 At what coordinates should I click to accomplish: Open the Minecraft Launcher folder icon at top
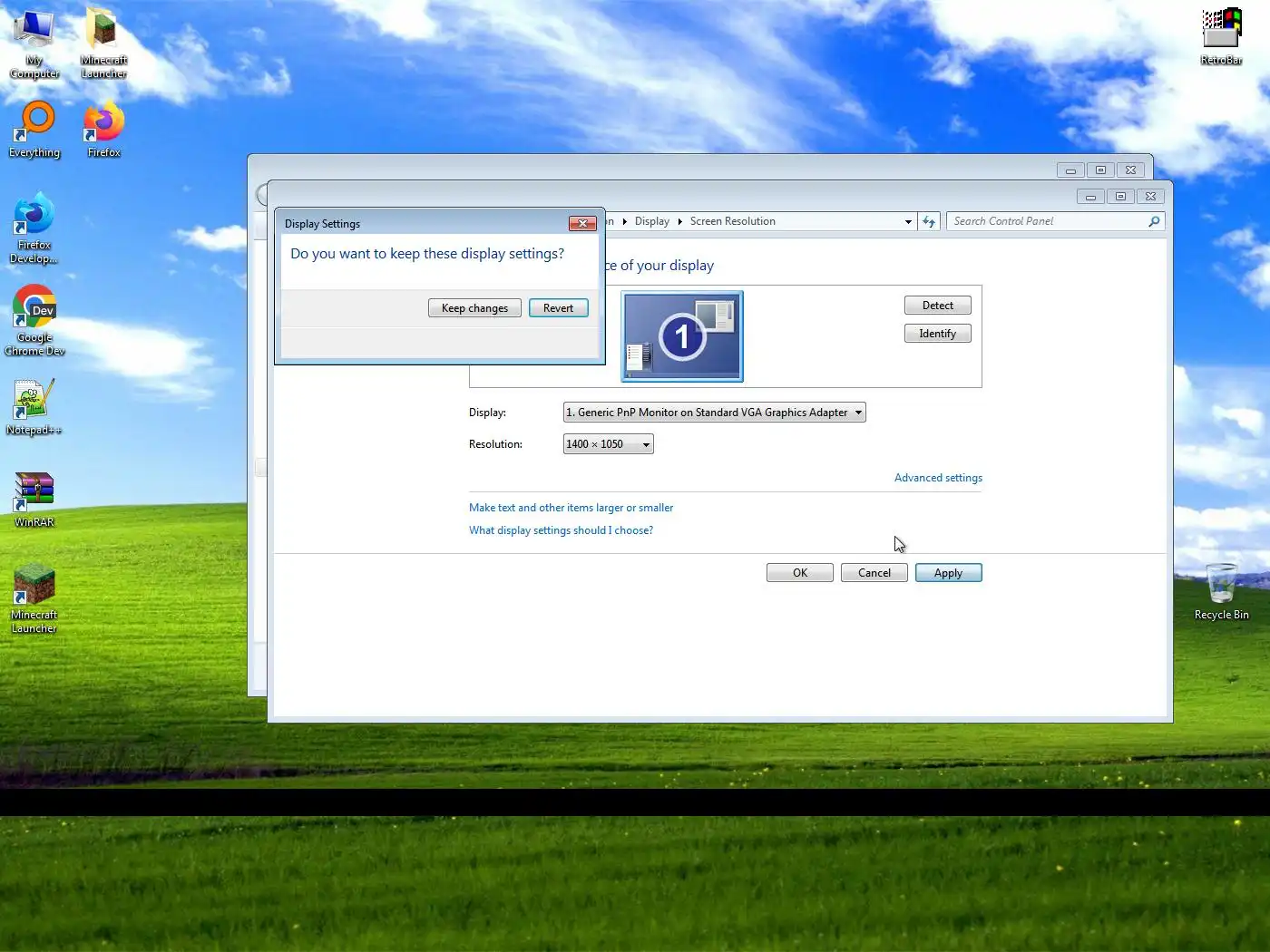103,44
